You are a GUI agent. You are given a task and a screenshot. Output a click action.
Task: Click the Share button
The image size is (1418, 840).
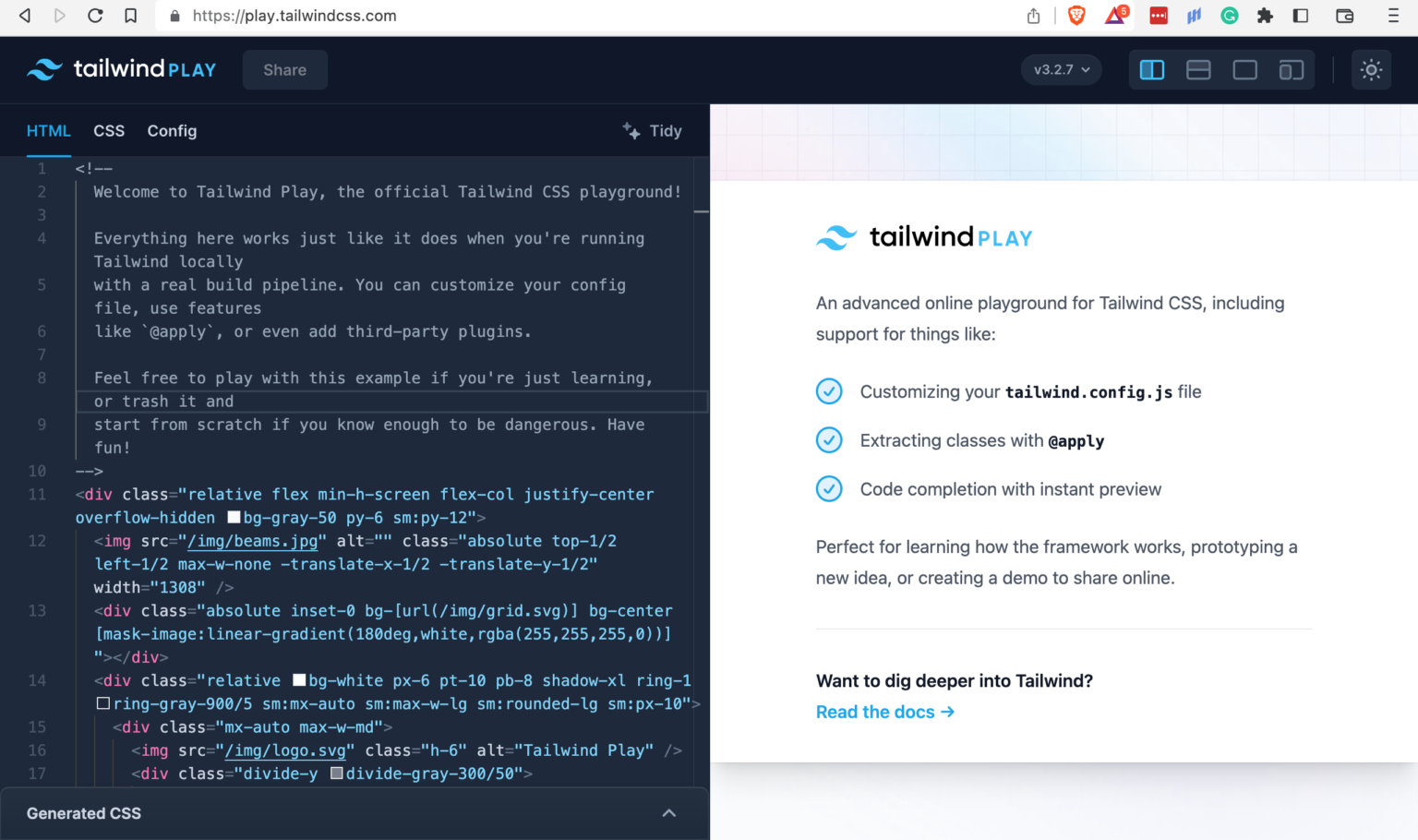point(284,69)
